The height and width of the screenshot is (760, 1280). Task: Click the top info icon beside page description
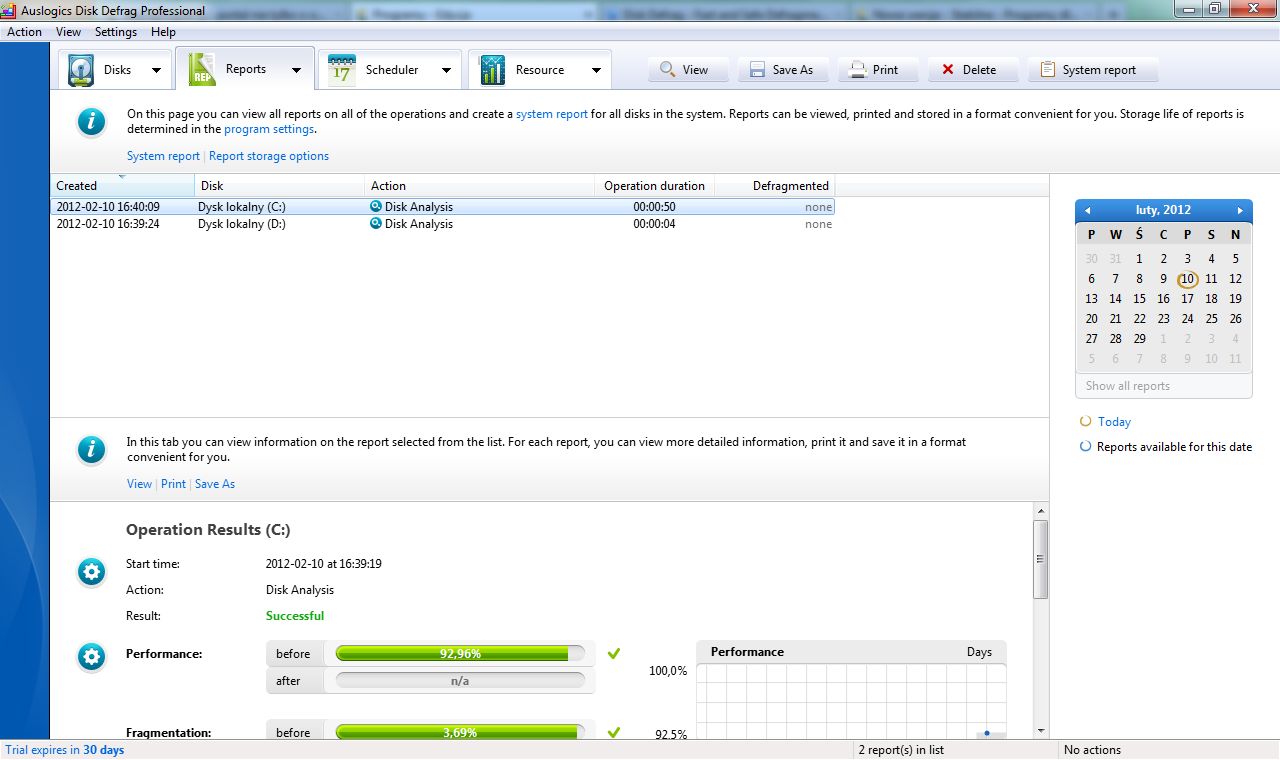[91, 122]
